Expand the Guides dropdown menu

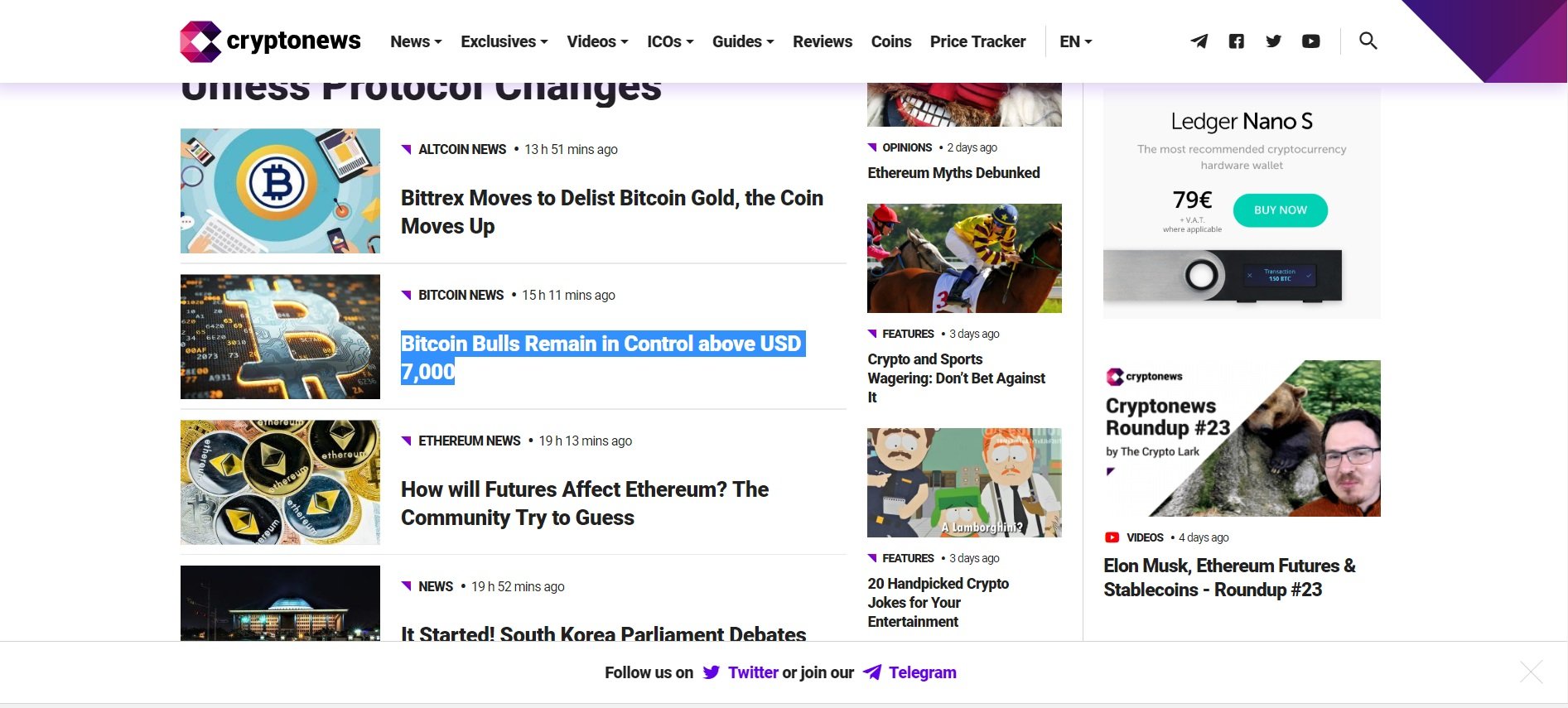pyautogui.click(x=743, y=41)
